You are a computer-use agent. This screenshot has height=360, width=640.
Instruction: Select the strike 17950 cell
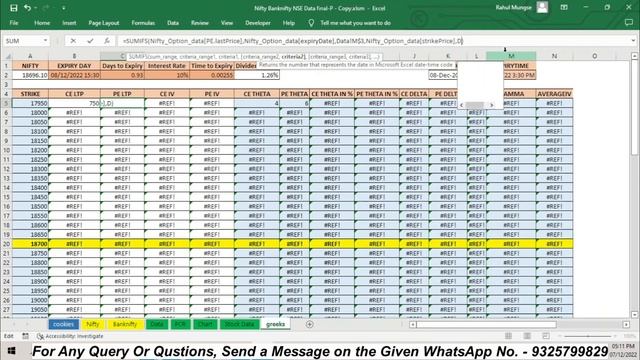(30, 103)
